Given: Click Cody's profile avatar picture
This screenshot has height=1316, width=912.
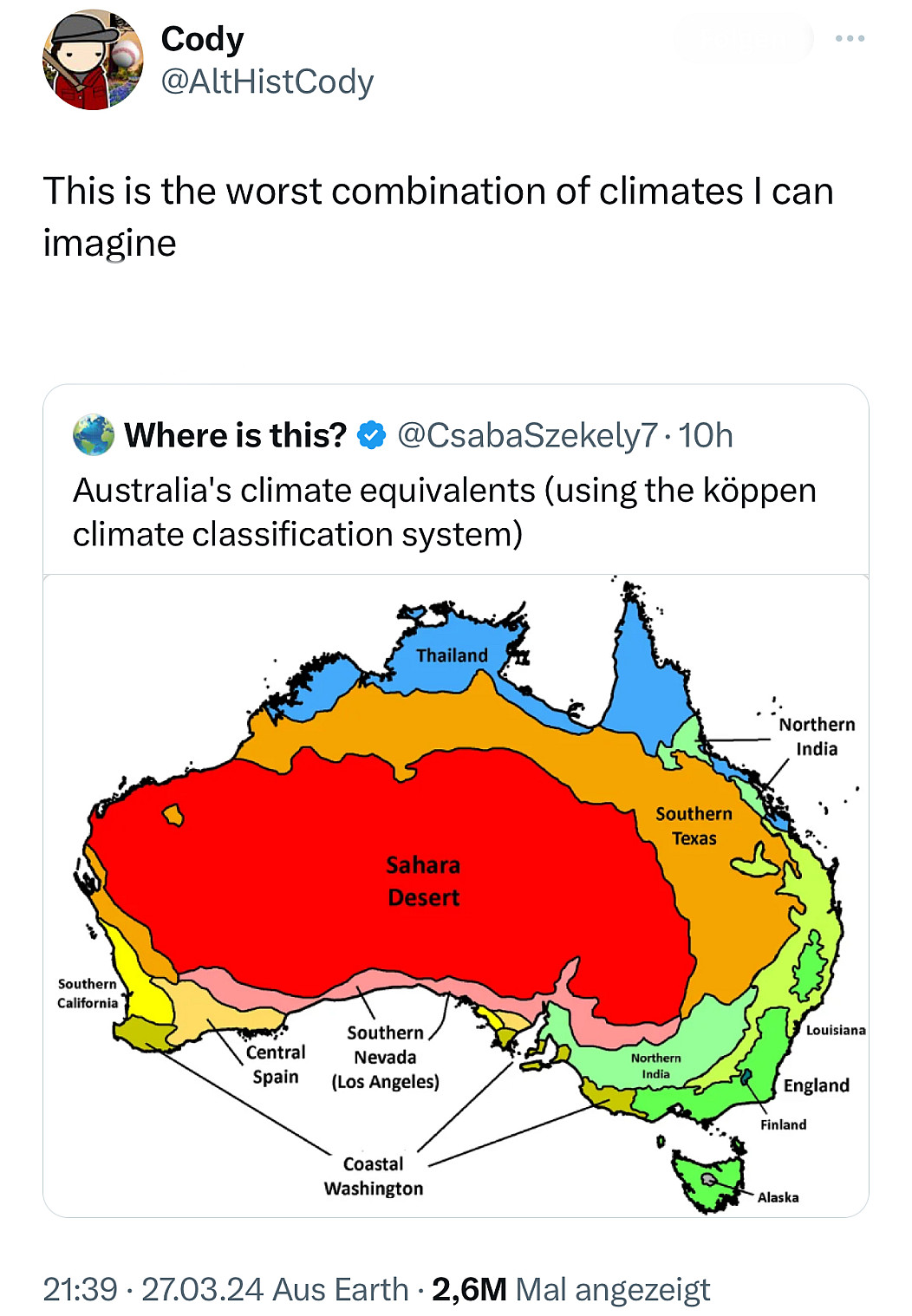Looking at the screenshot, I should pos(93,60).
